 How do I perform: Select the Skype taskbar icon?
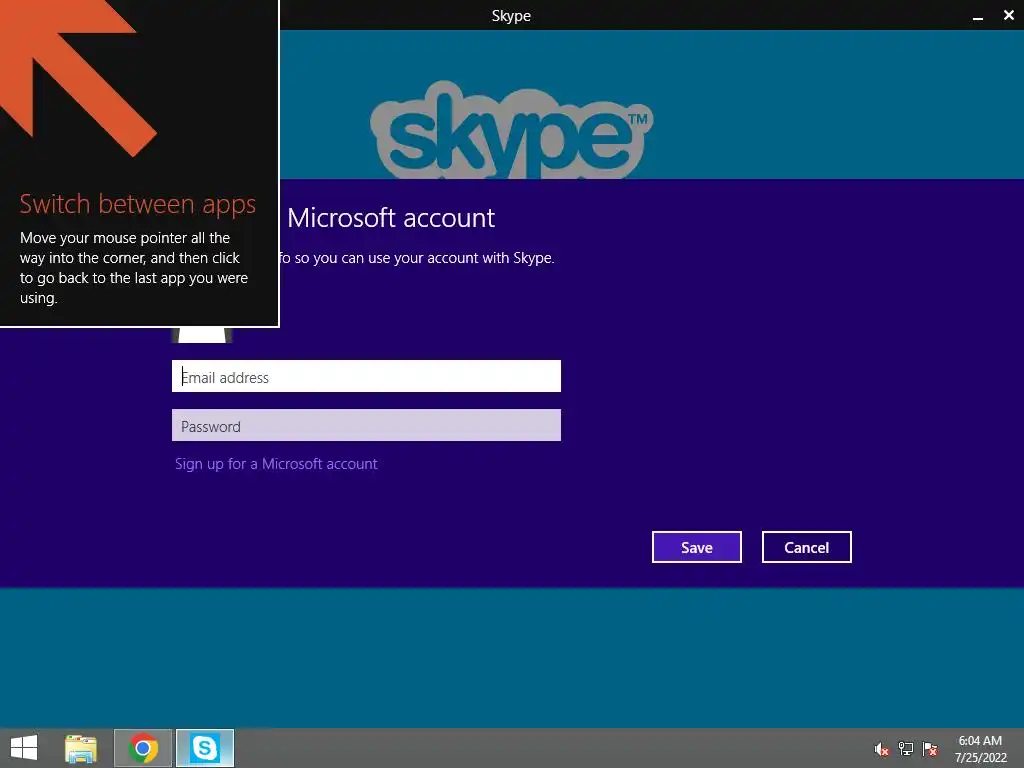click(x=204, y=748)
